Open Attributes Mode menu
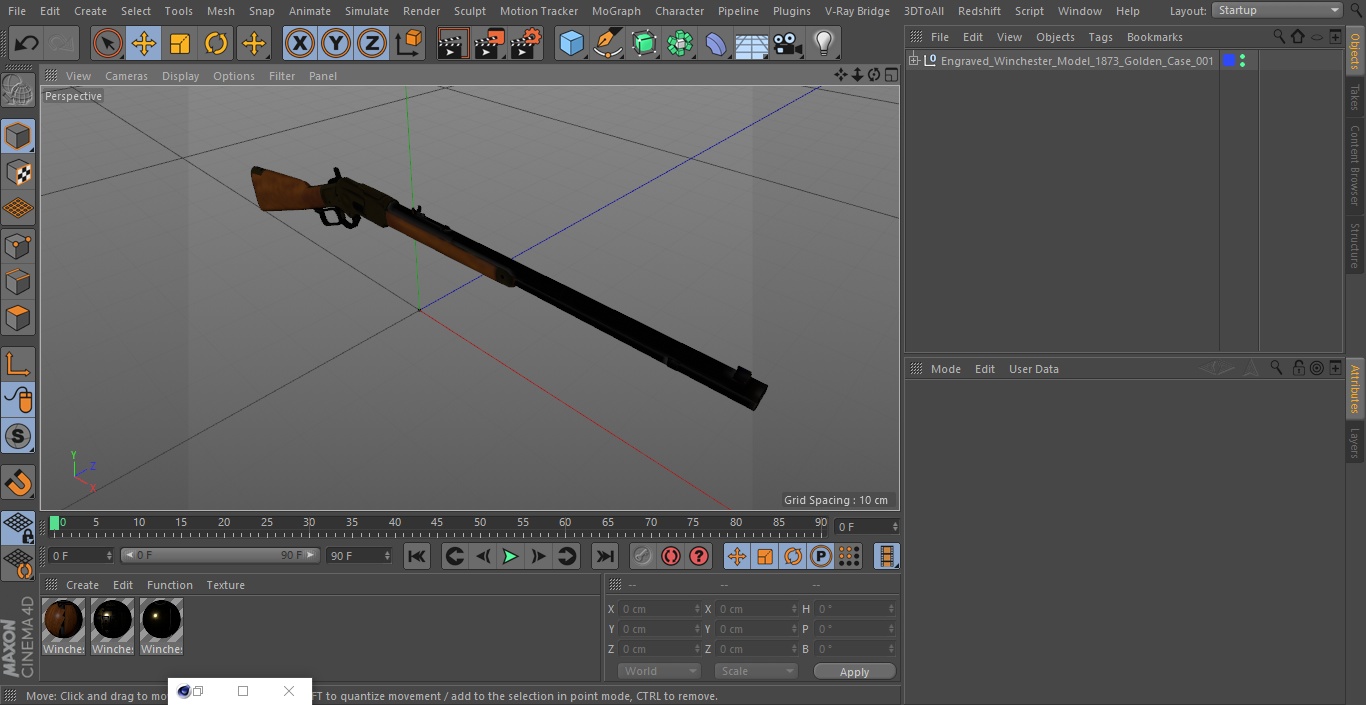1366x705 pixels. click(945, 369)
